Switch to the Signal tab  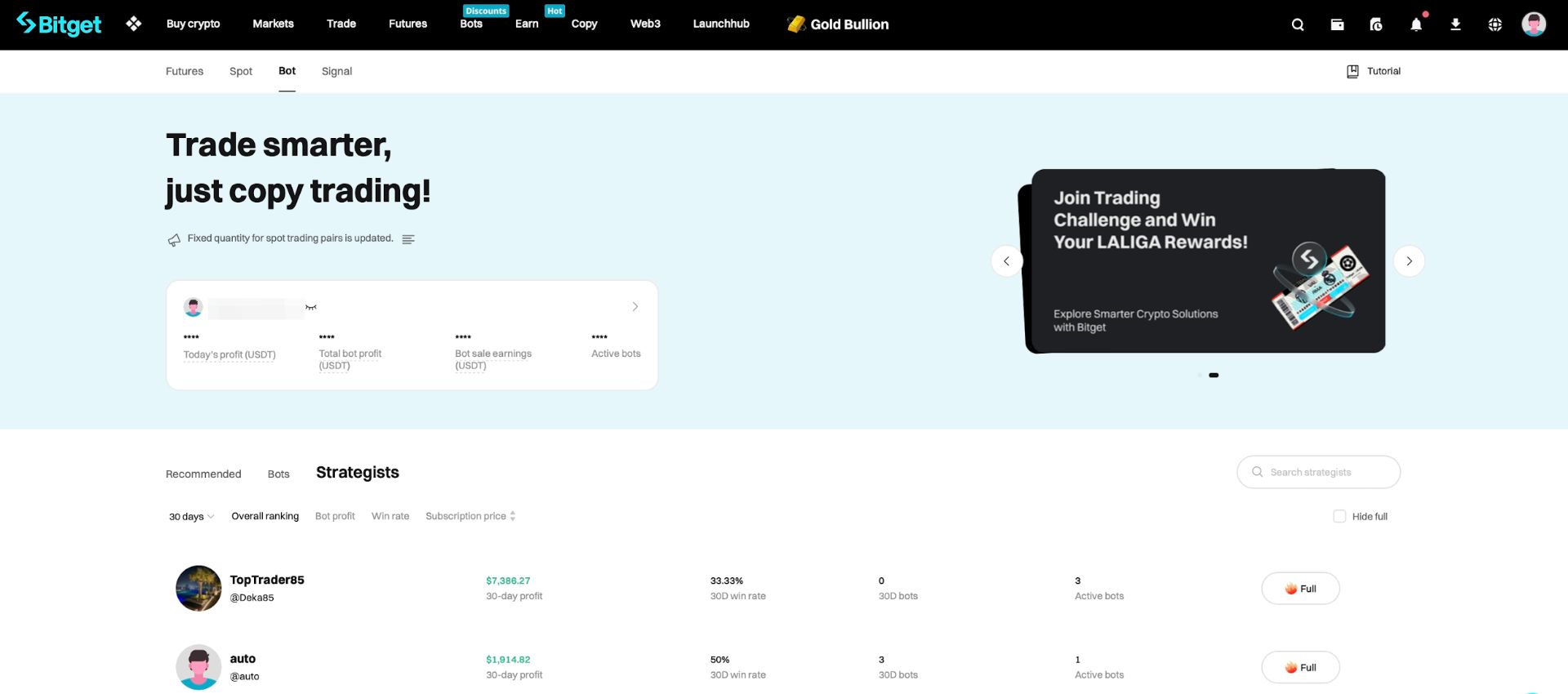coord(336,71)
